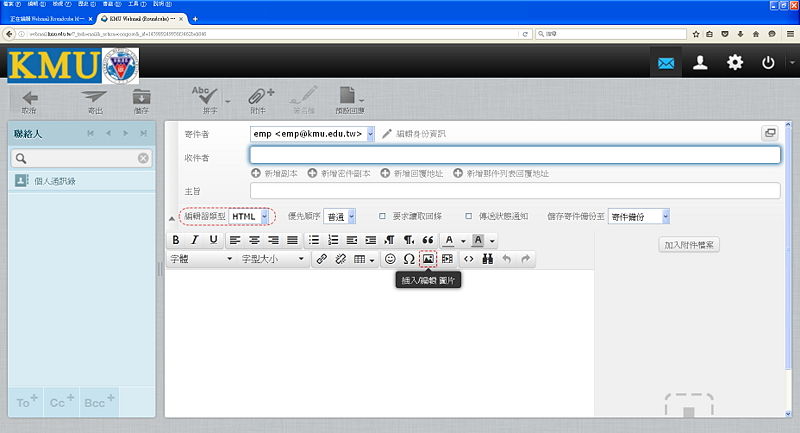Open find and replace binoculars icon

click(488, 259)
